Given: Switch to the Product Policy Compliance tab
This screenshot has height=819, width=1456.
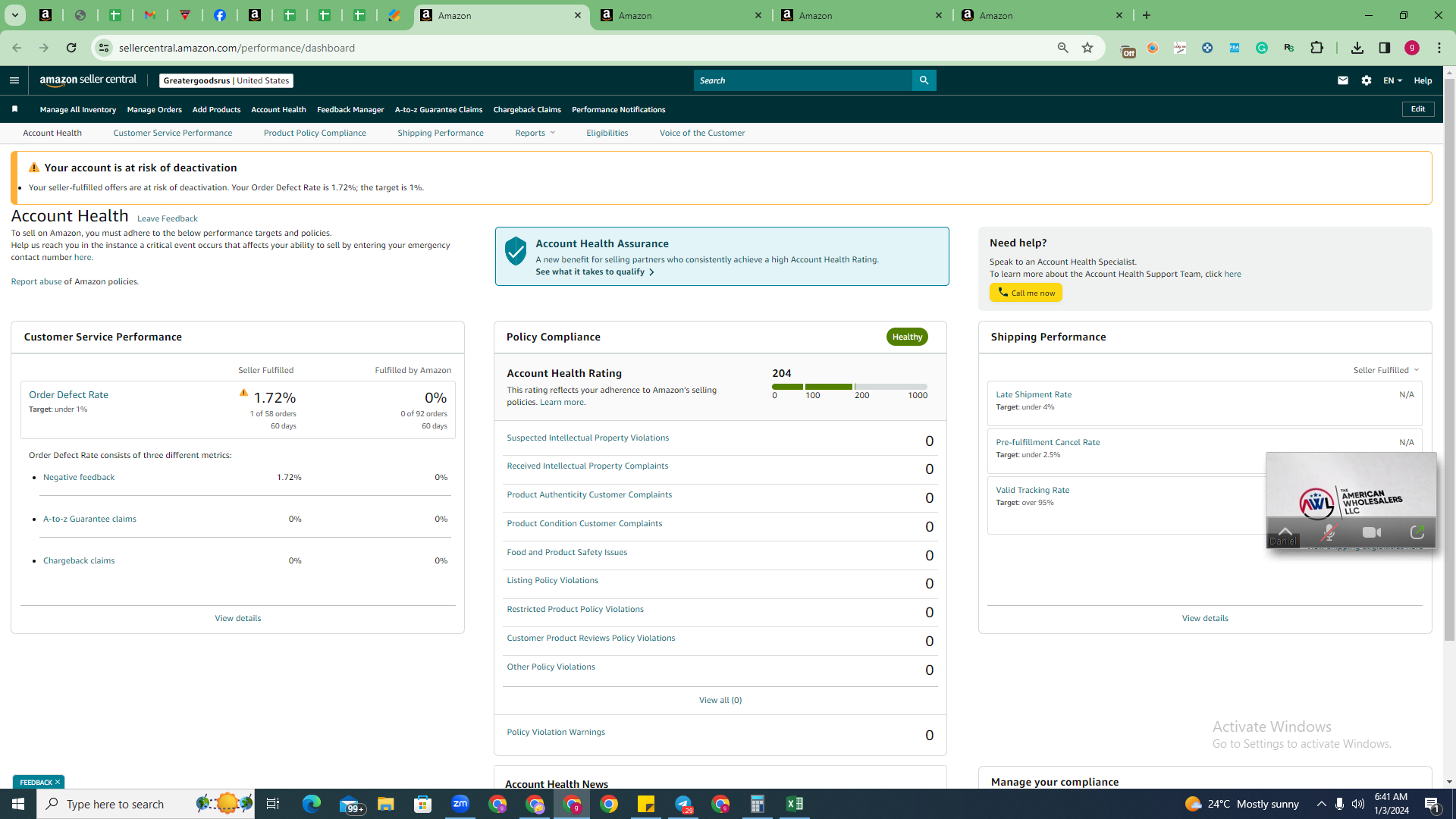Looking at the screenshot, I should 315,133.
